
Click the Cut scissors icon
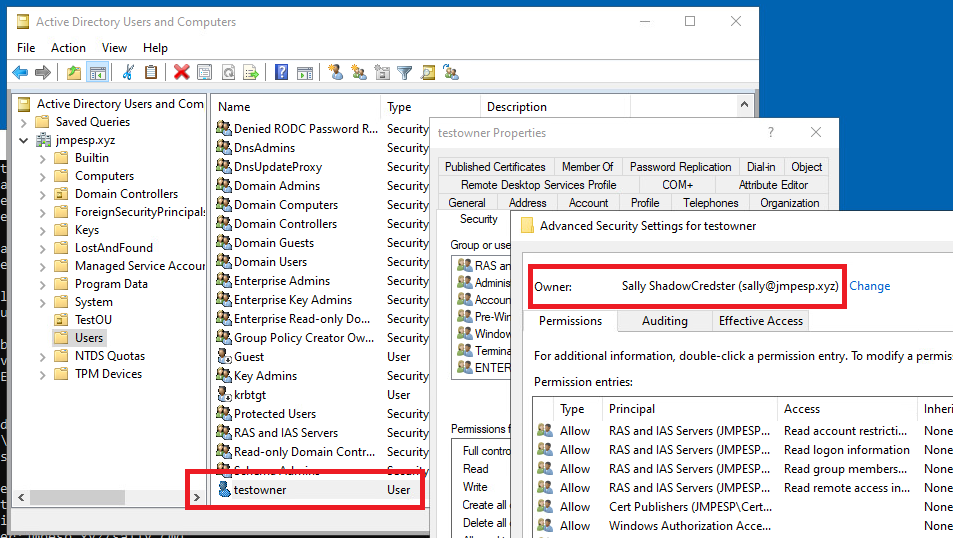(128, 73)
